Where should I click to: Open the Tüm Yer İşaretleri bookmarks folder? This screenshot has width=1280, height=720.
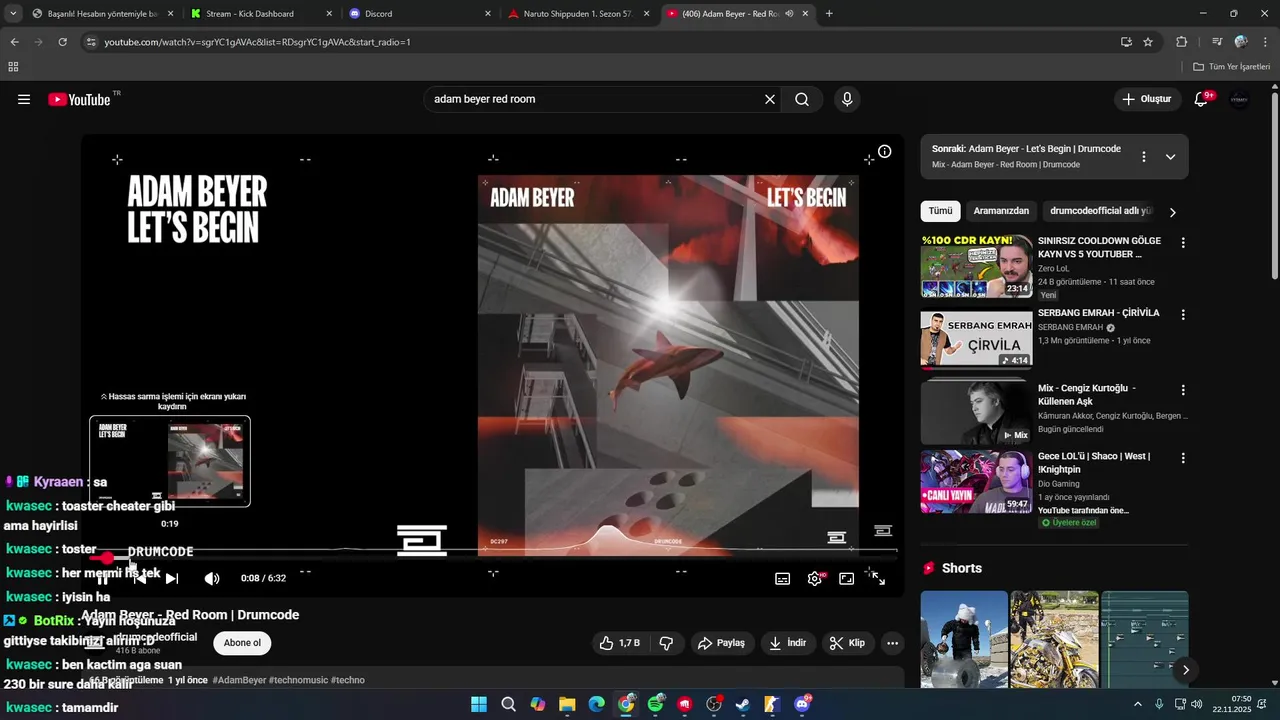pyautogui.click(x=1231, y=67)
